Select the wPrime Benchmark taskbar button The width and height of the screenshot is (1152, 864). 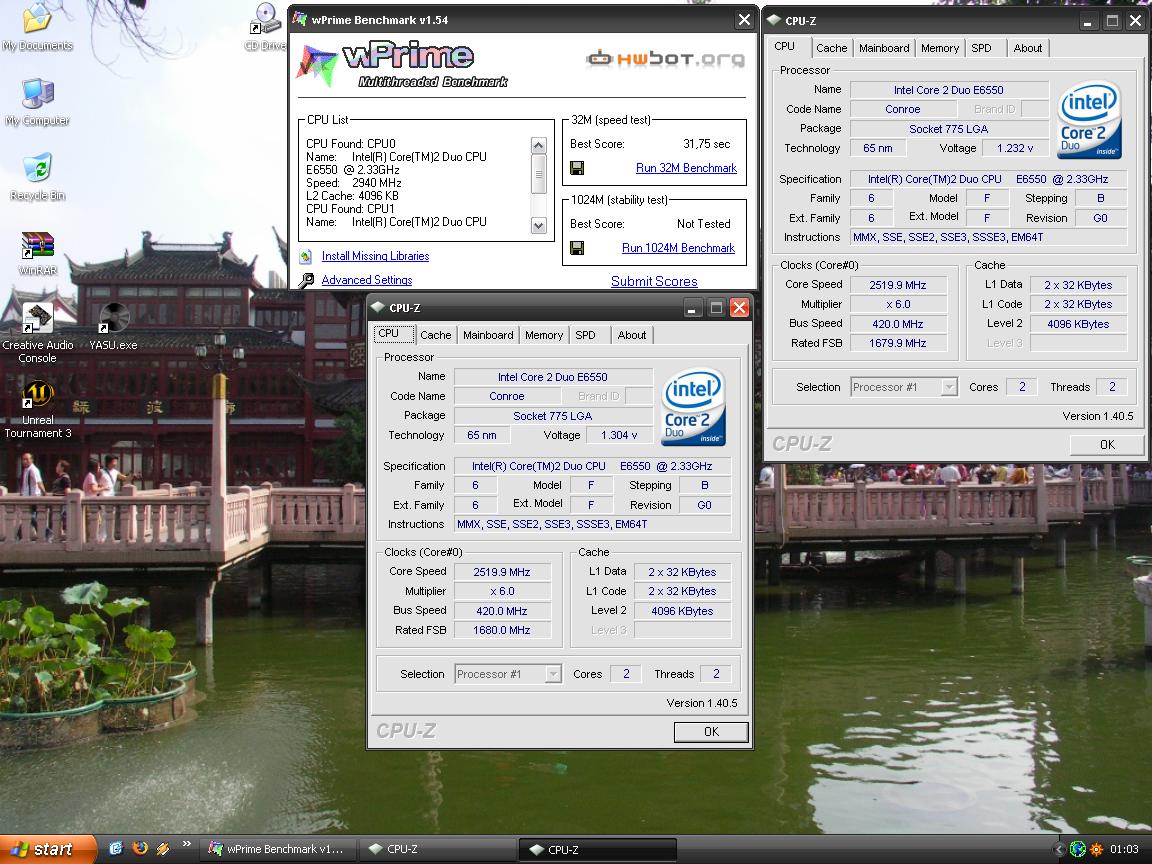coord(280,849)
